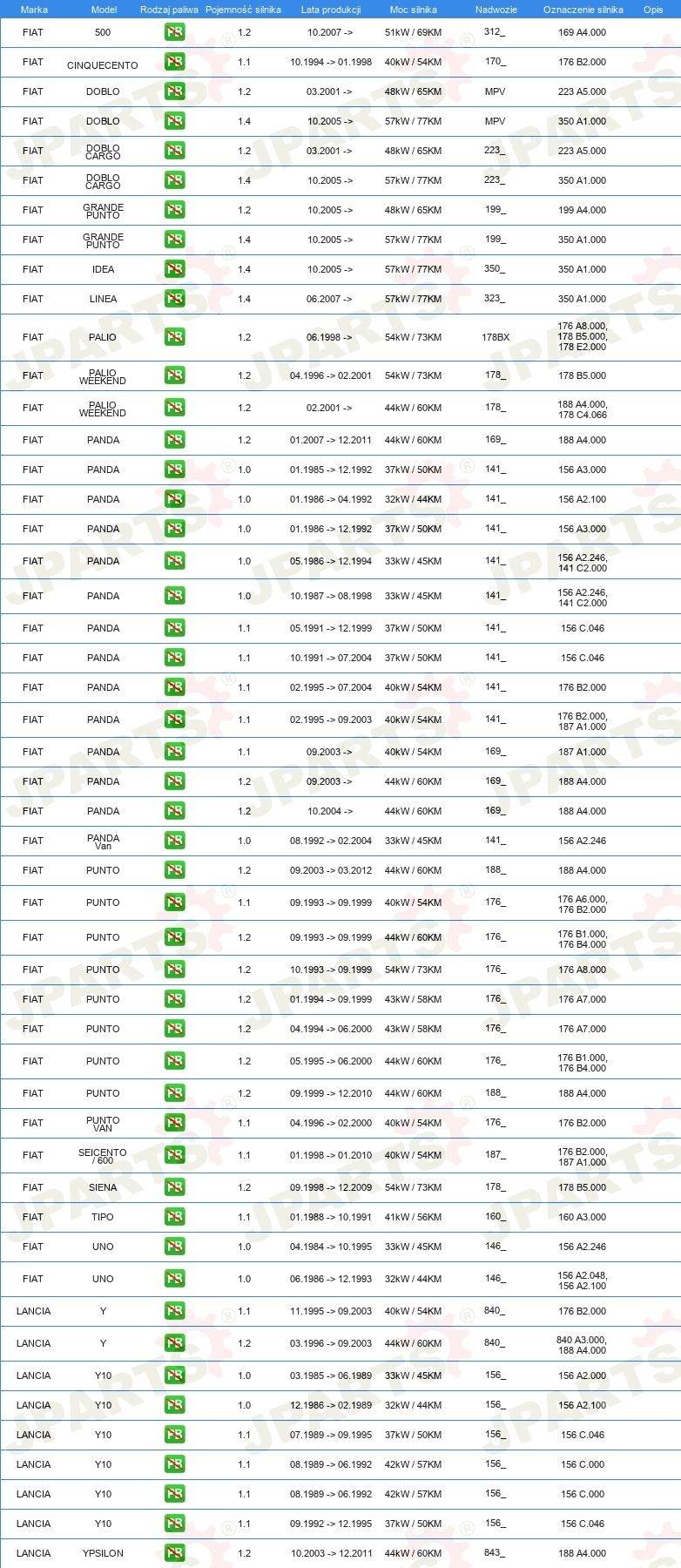Select the body code 312_
681x1568 pixels.
tap(495, 32)
